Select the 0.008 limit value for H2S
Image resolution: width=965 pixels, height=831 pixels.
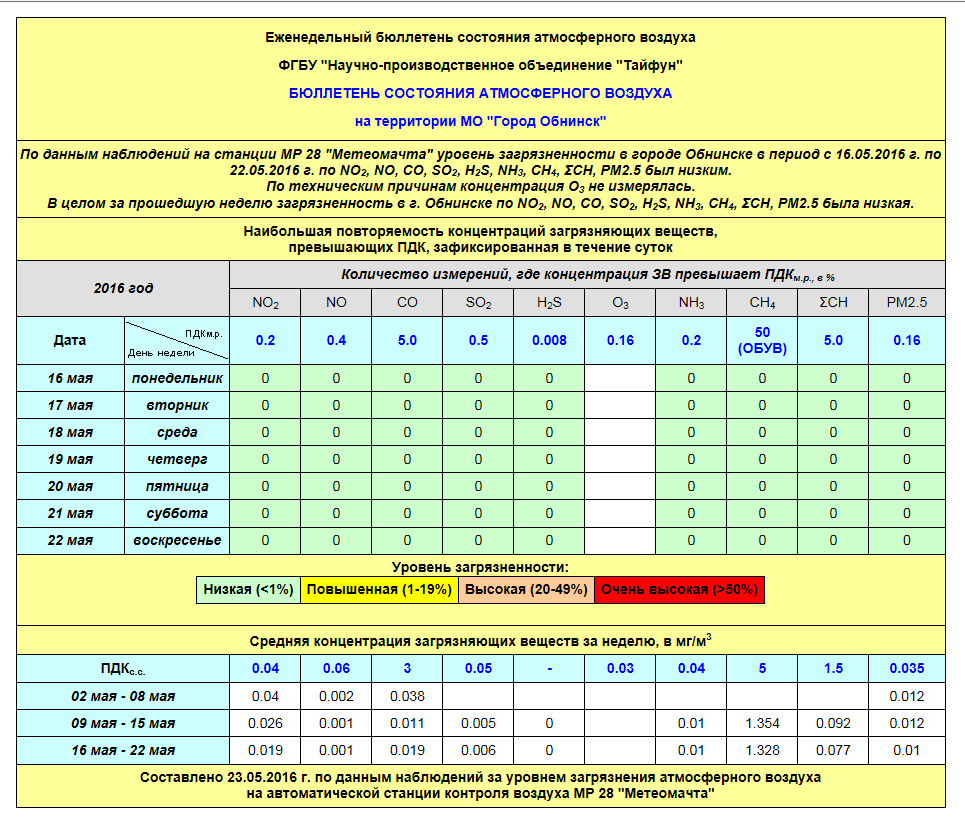pyautogui.click(x=549, y=340)
